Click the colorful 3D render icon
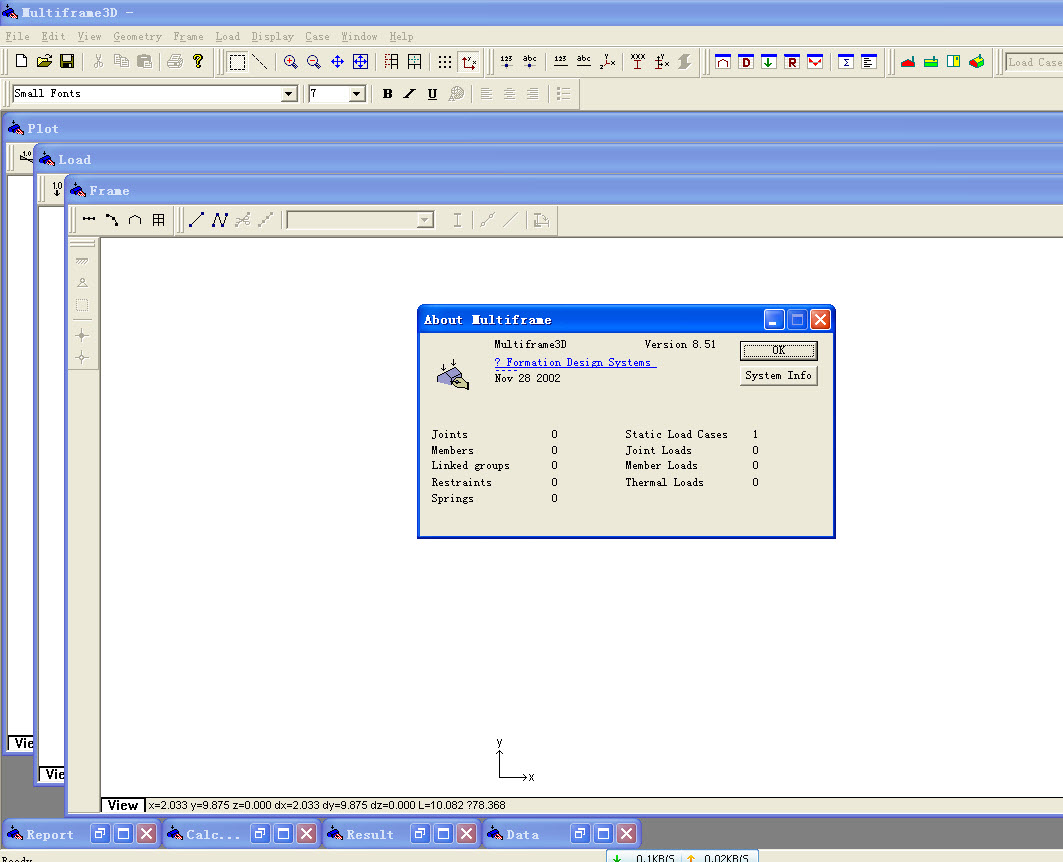This screenshot has width=1063, height=862. (x=977, y=62)
